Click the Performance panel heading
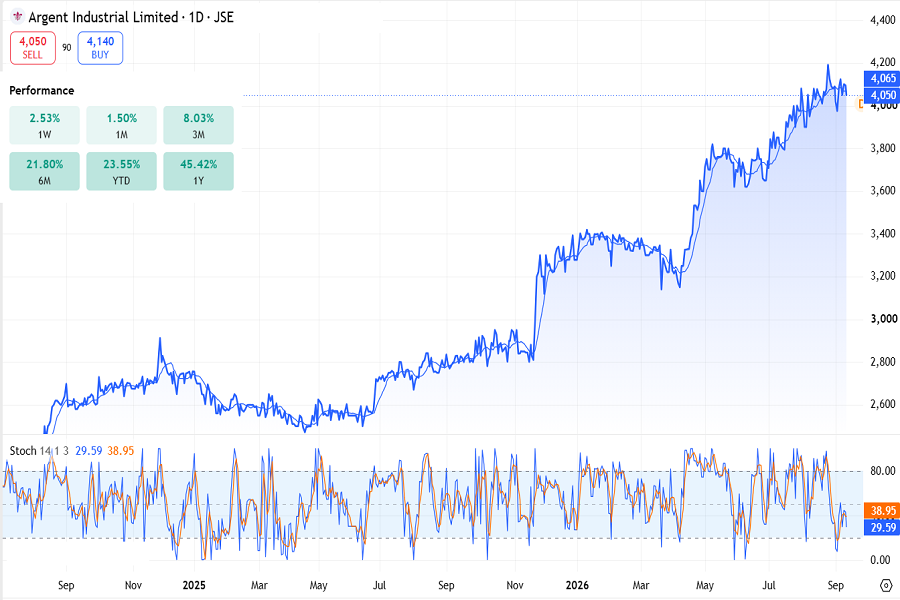The image size is (900, 600). click(41, 90)
